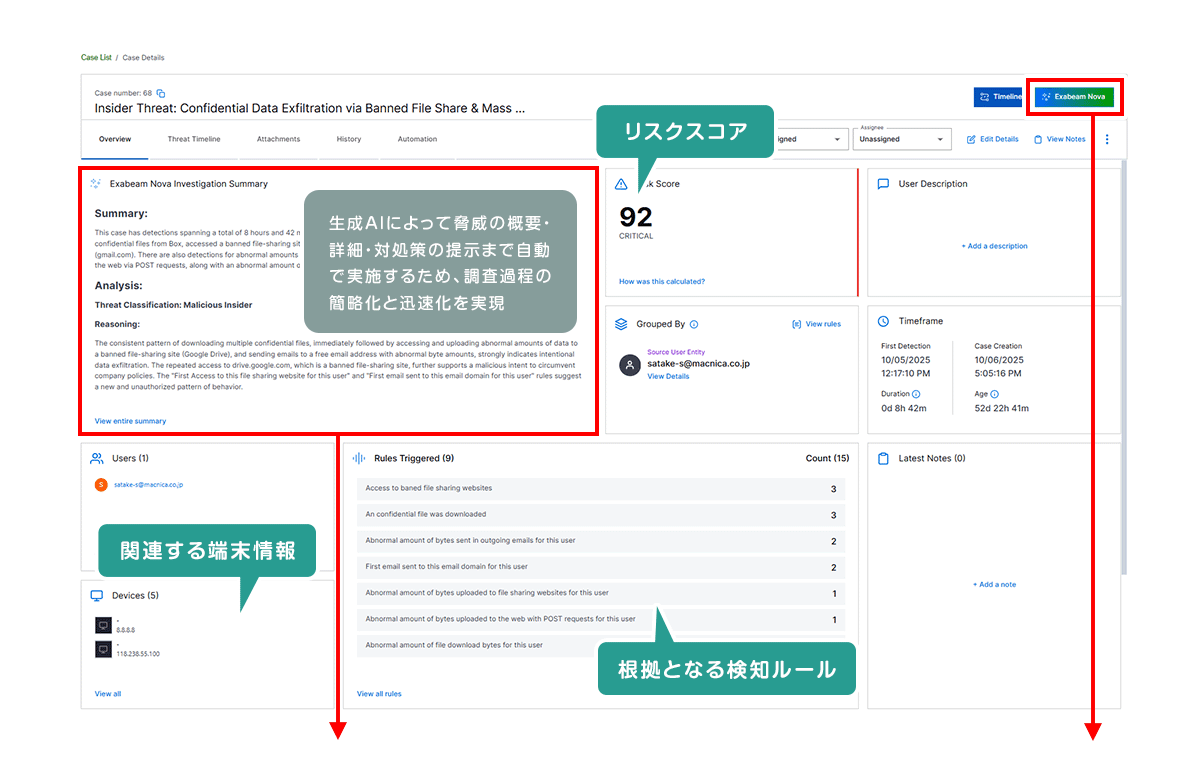
Task: Click the first device monitor icon 8.8.8.8
Action: pyautogui.click(x=103, y=625)
